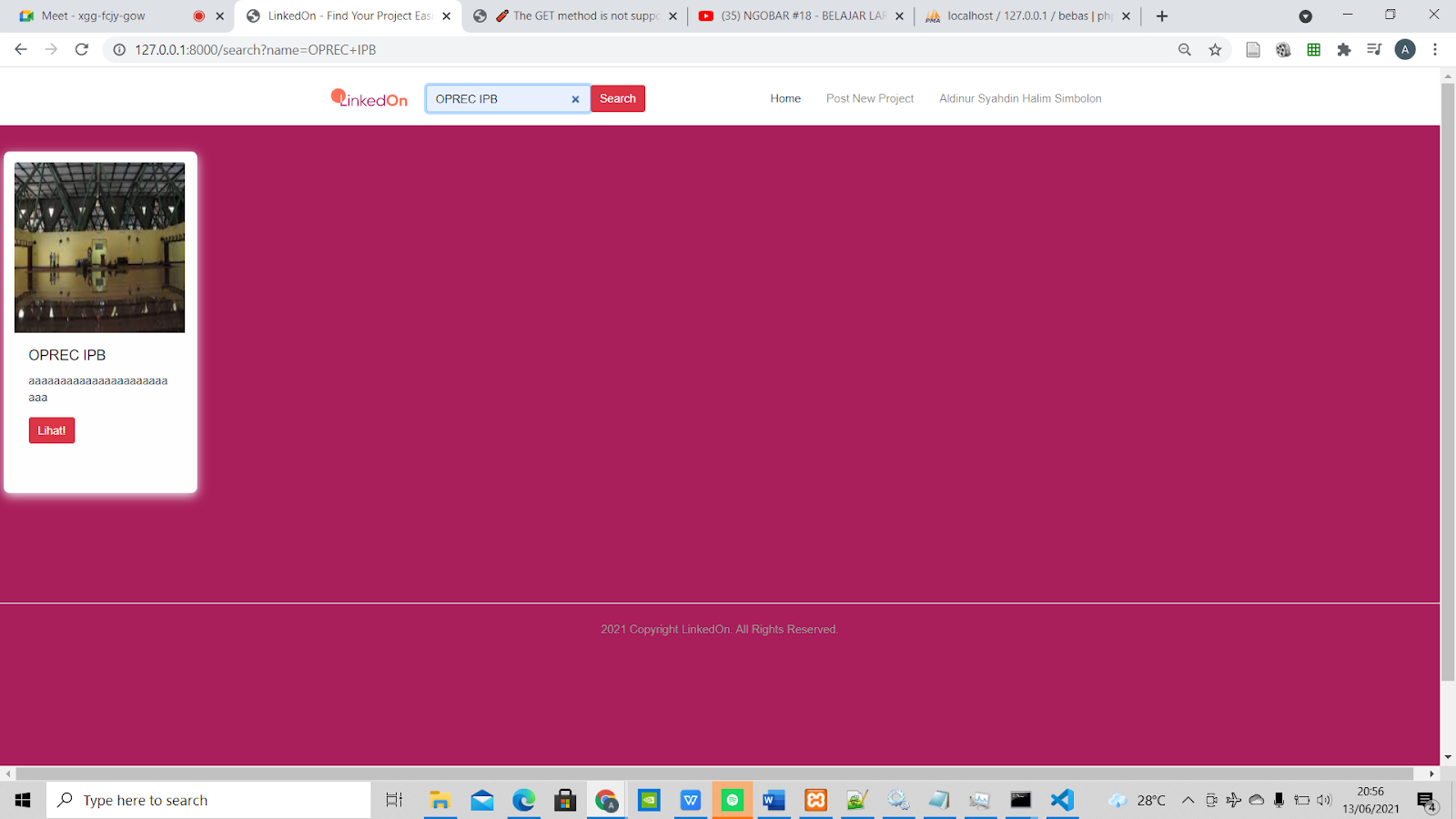
Task: Open the browser profile avatar "A"
Action: click(1404, 50)
